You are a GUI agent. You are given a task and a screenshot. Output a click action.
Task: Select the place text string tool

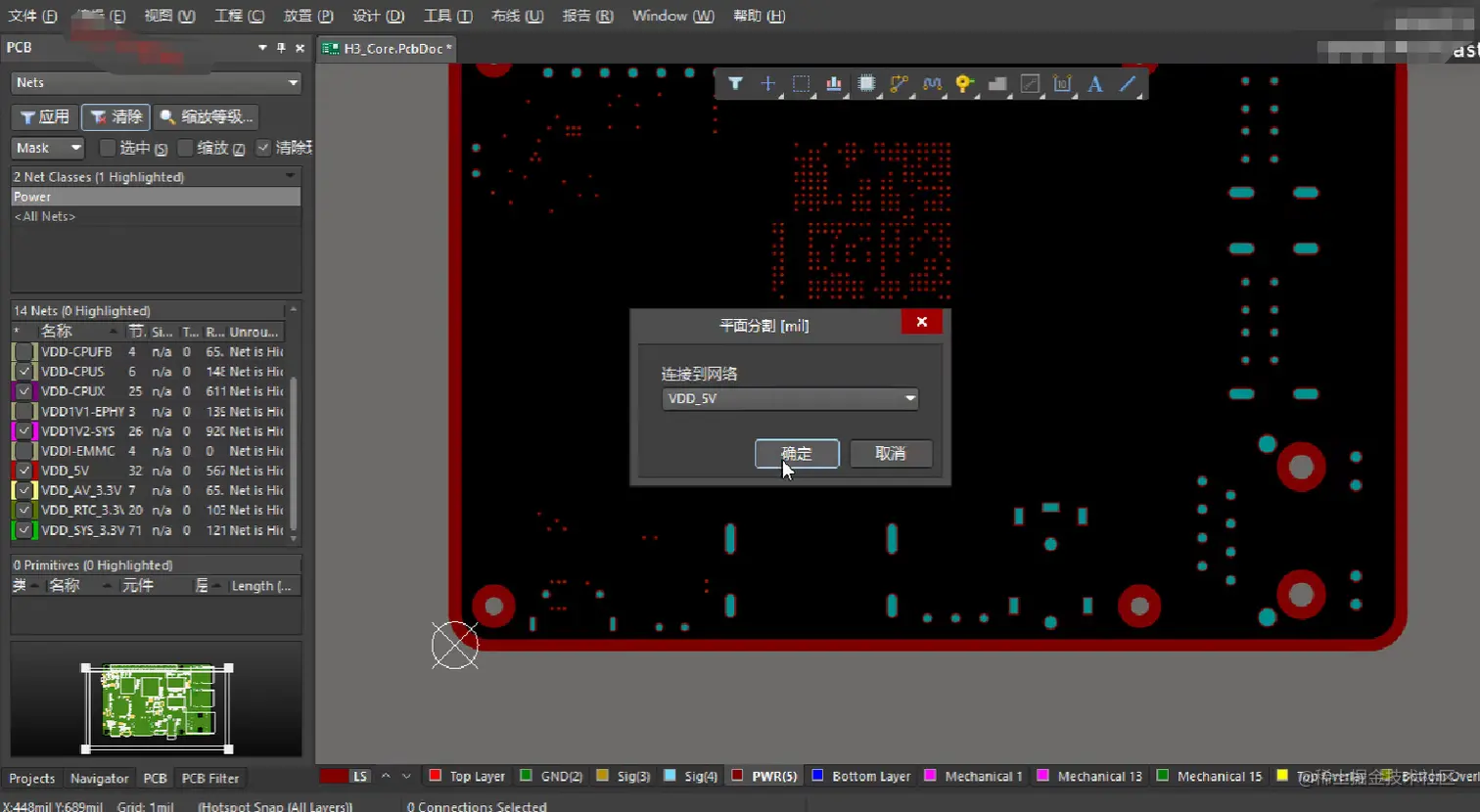point(1095,84)
